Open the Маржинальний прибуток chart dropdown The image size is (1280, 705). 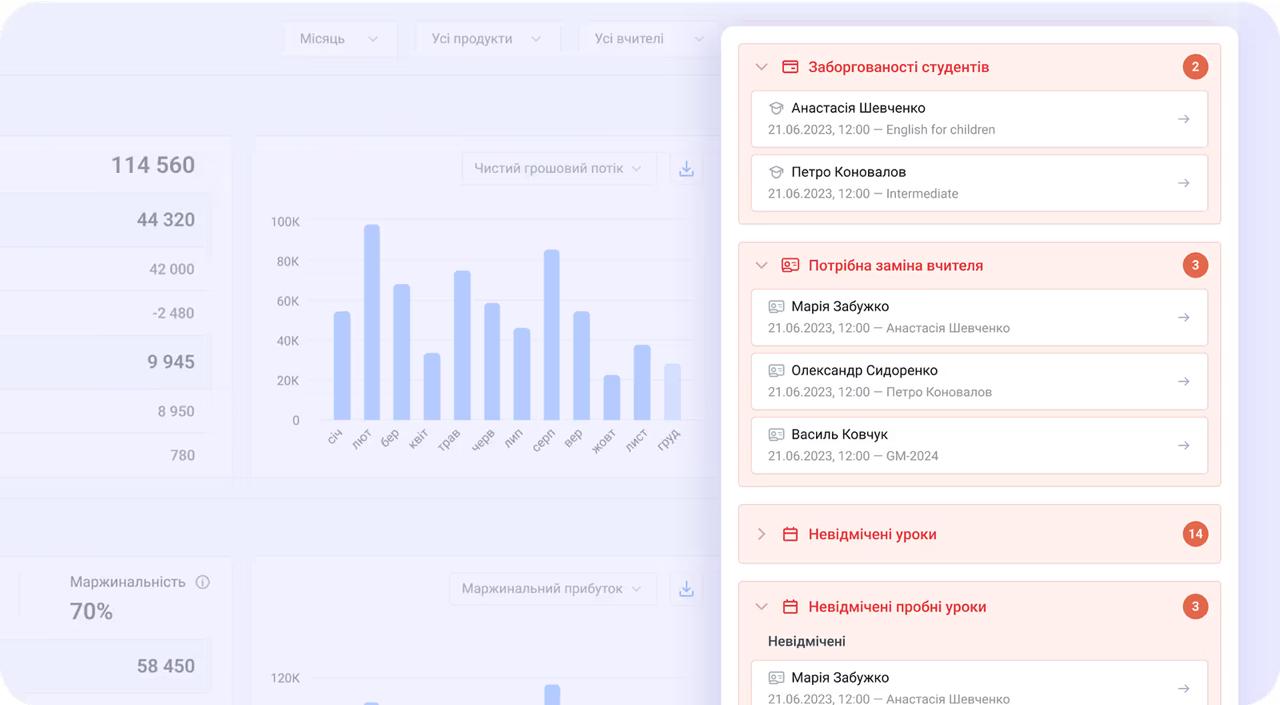point(553,589)
